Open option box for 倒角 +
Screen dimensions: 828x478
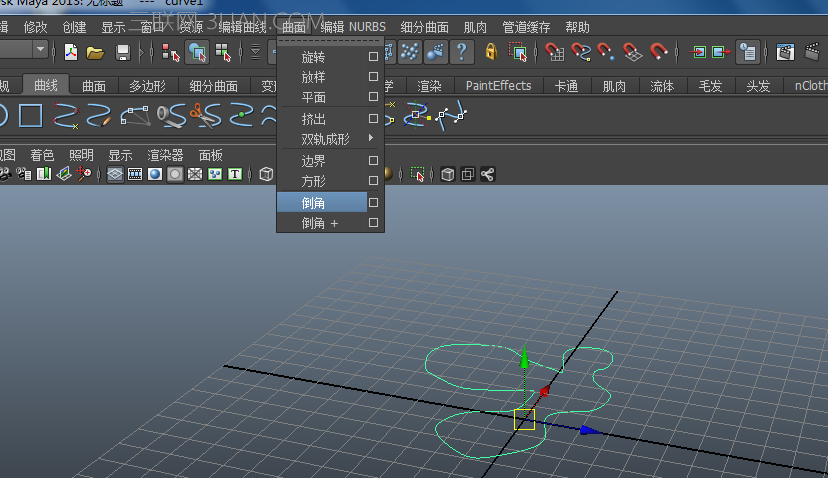(373, 223)
